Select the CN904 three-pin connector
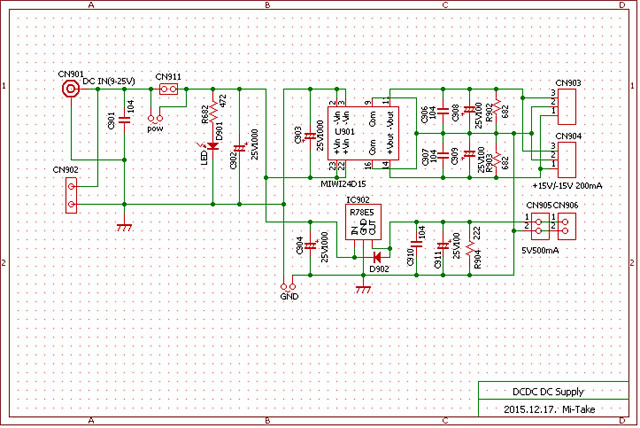This screenshot has width=640, height=428. coord(567,156)
